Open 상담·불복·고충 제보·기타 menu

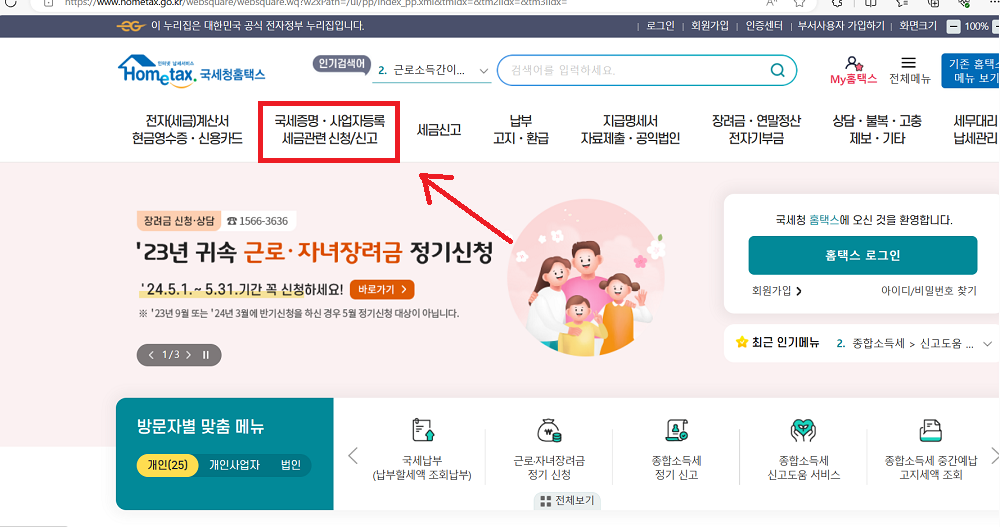pyautogui.click(x=877, y=130)
